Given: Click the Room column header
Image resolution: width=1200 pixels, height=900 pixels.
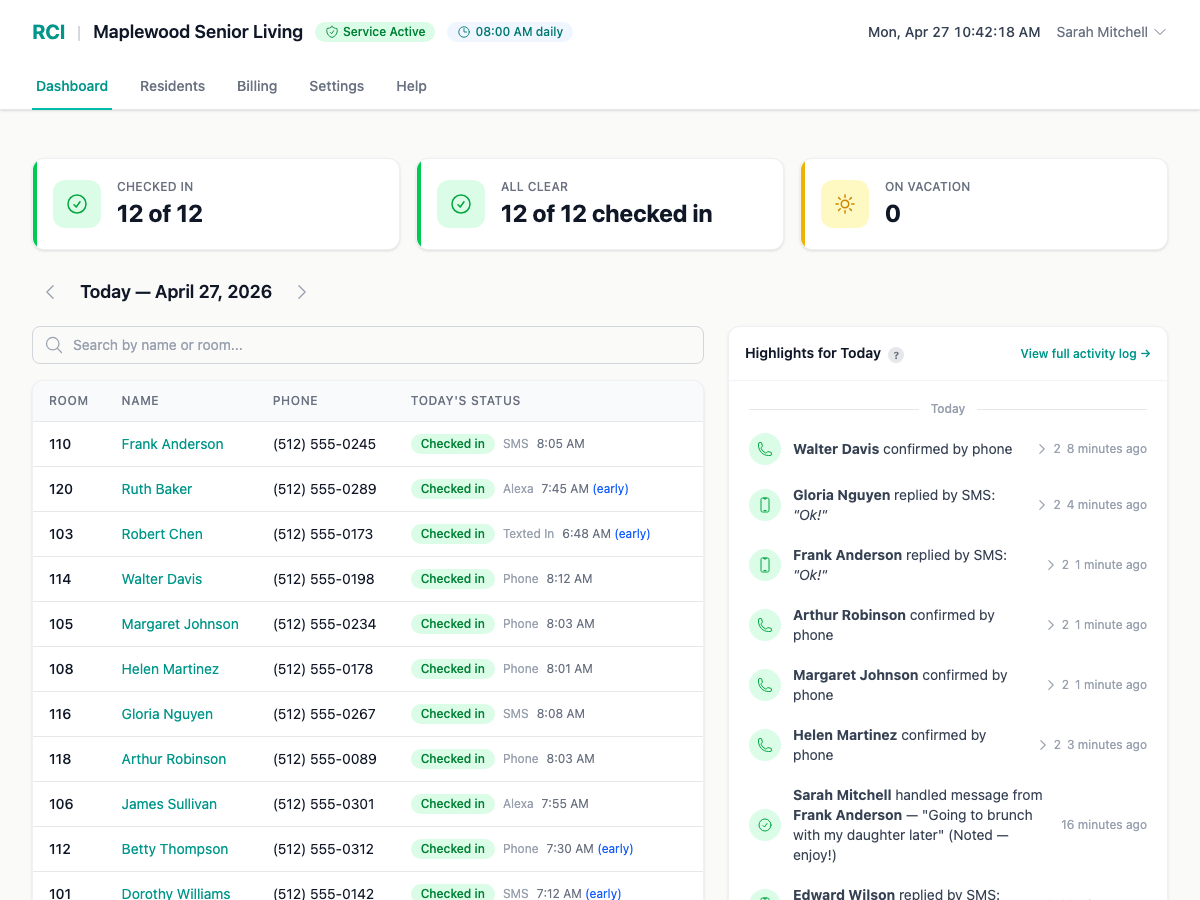Looking at the screenshot, I should click(69, 401).
